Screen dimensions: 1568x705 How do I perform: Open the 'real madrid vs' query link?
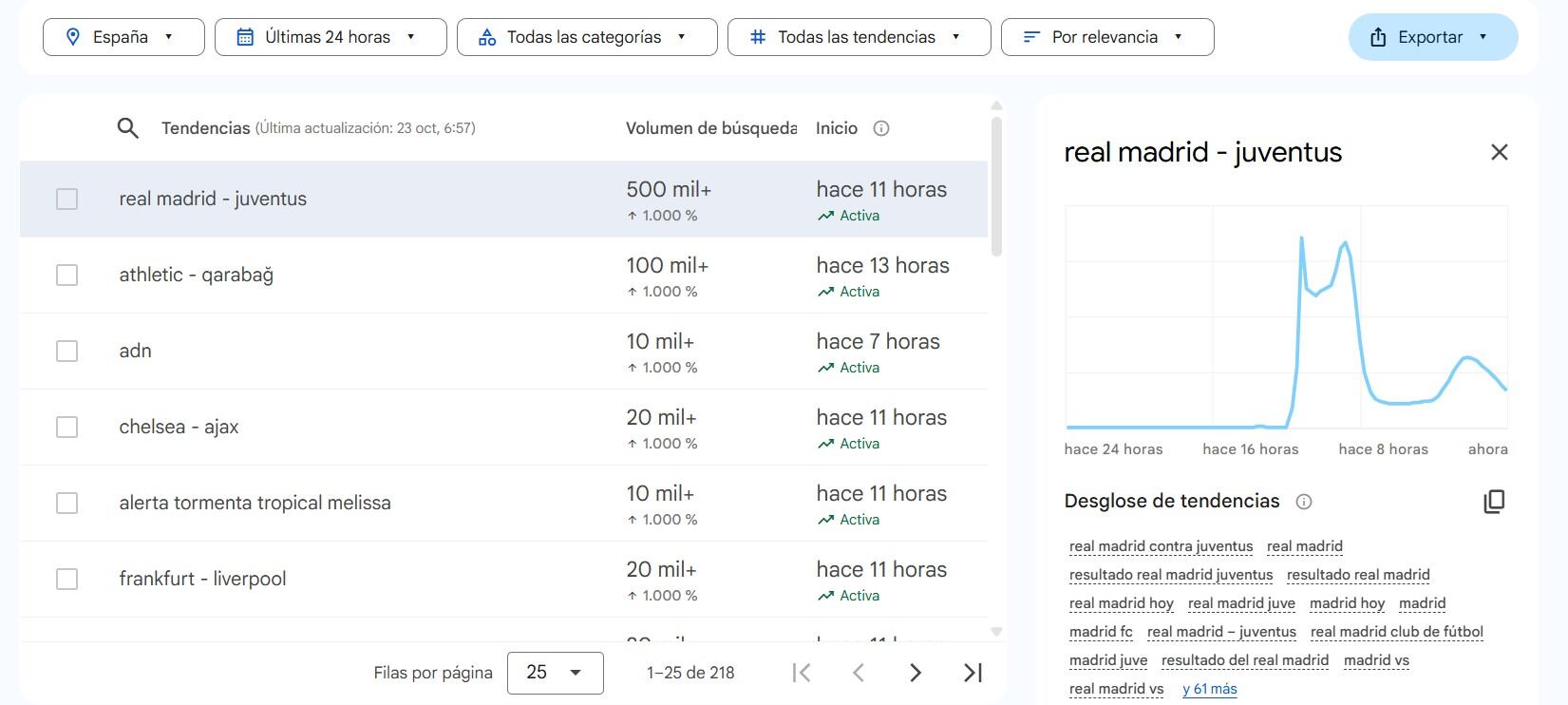(1116, 689)
